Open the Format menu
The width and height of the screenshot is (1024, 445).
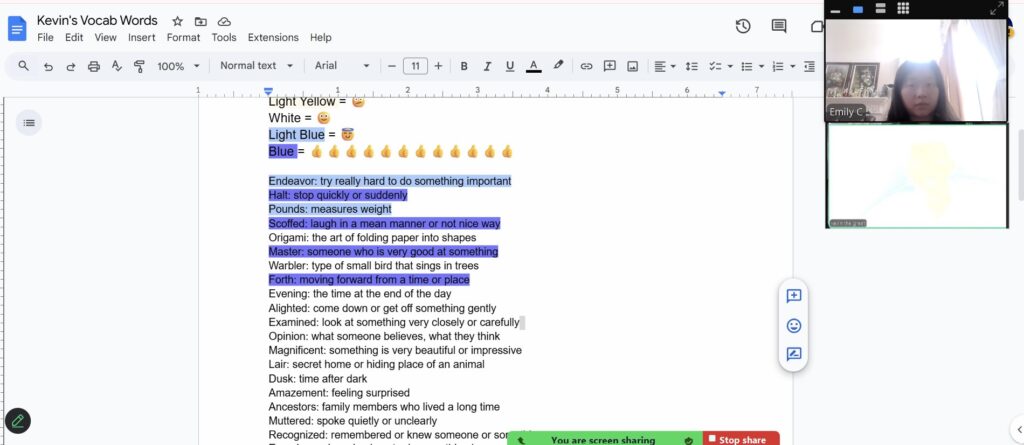(183, 37)
